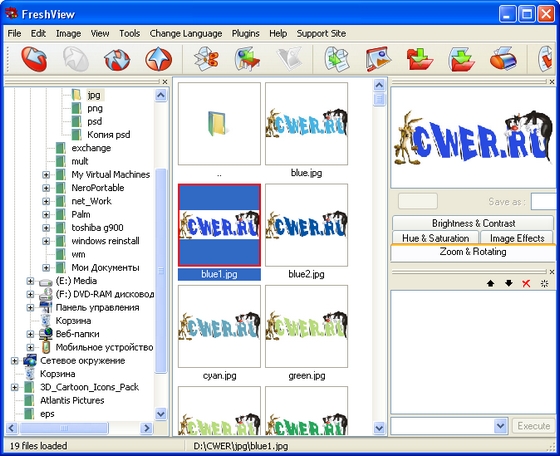Click the Up folder arrow toolbar icon
The height and width of the screenshot is (456, 560).
point(159,59)
